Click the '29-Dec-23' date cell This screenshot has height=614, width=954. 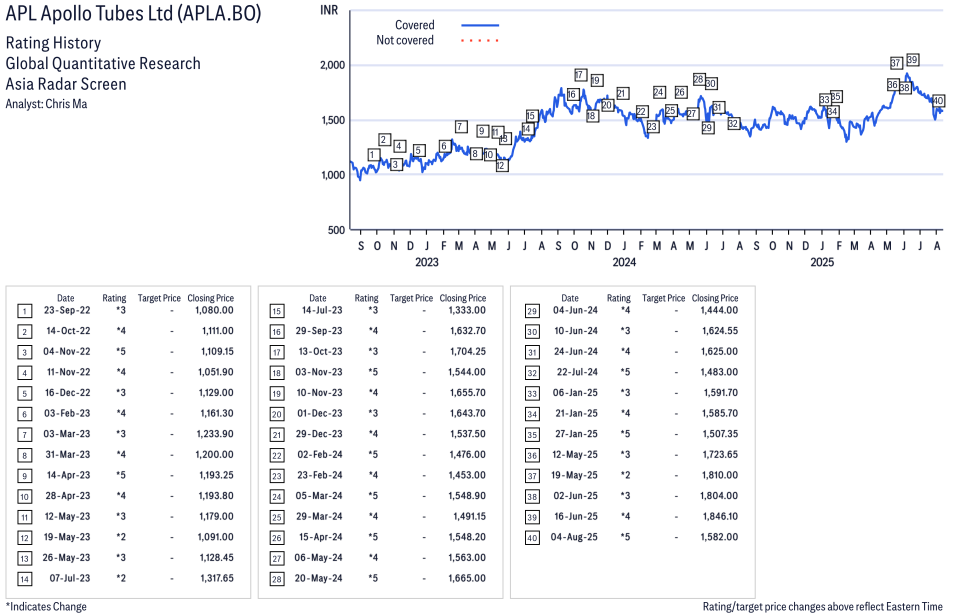point(319,434)
